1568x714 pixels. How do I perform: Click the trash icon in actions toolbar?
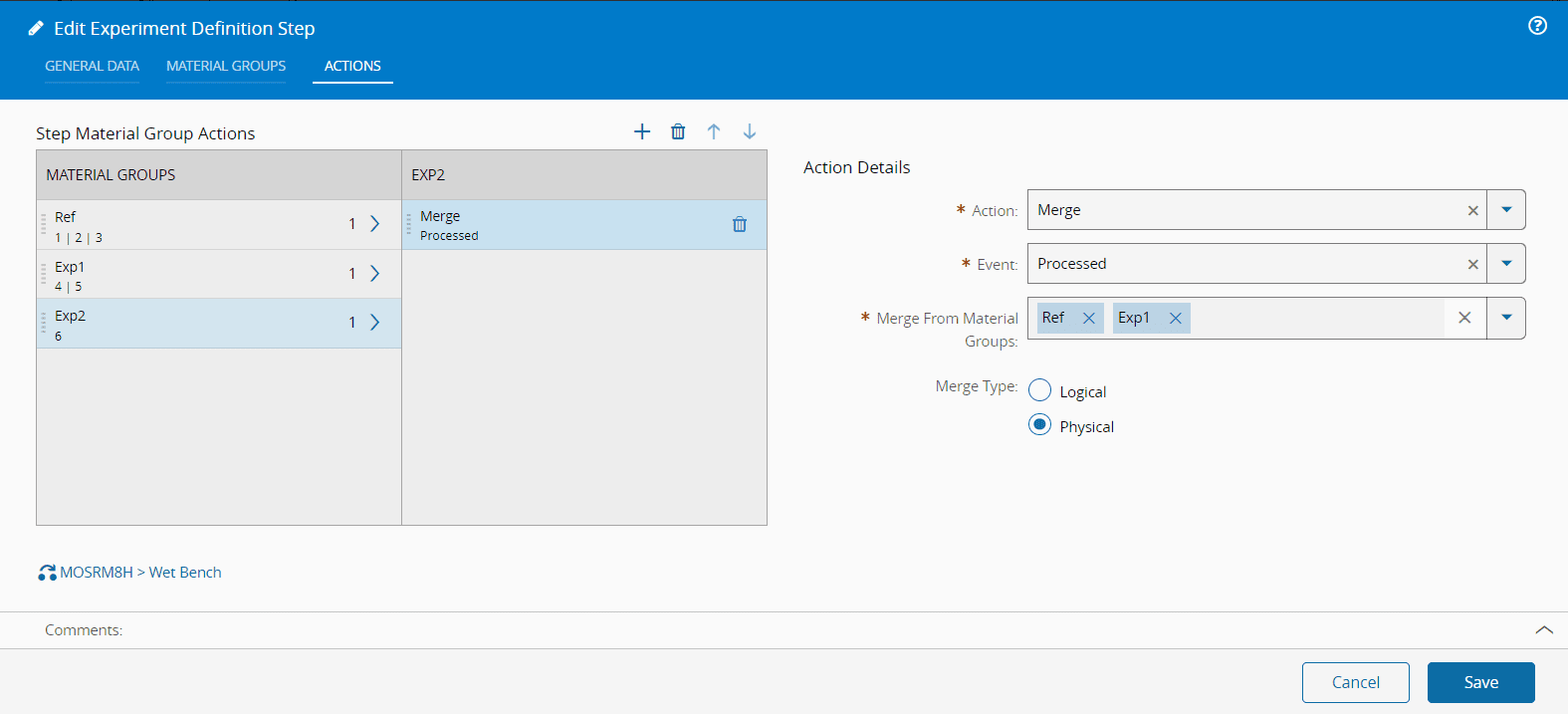click(x=678, y=131)
